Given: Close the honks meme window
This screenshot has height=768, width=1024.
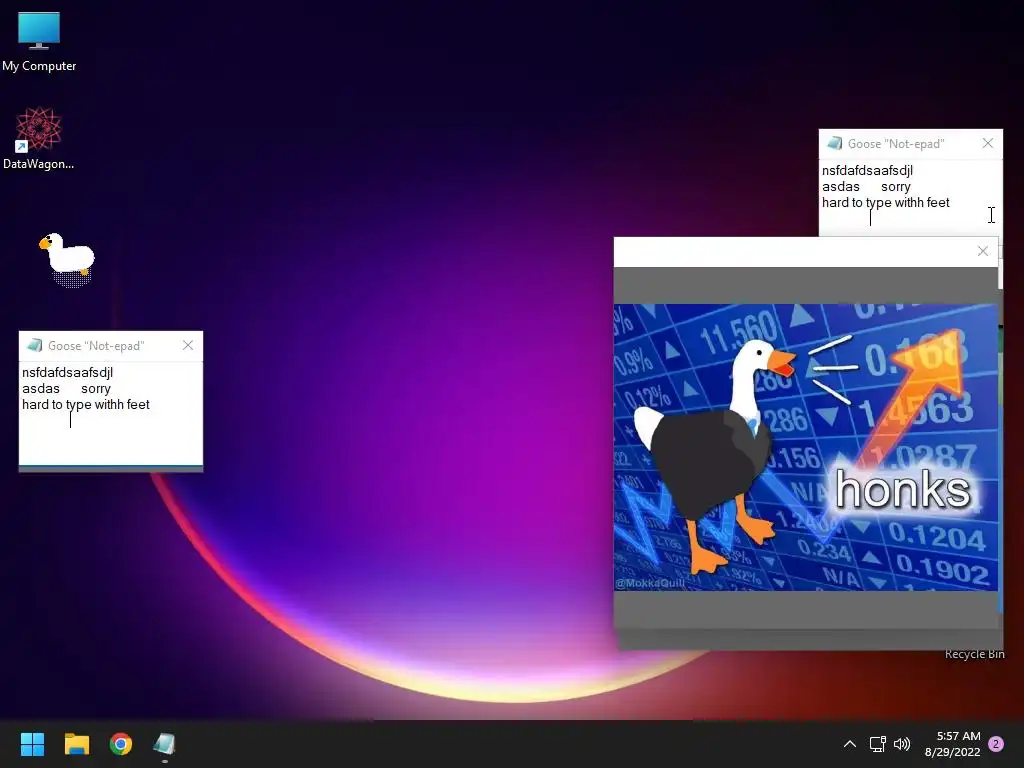Looking at the screenshot, I should [983, 251].
